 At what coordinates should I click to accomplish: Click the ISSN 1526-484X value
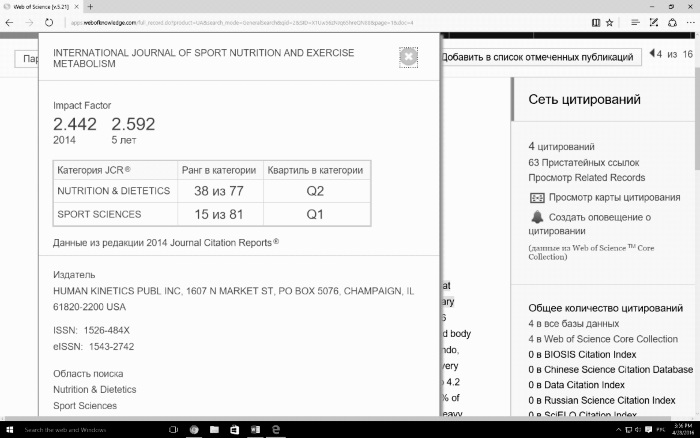pyautogui.click(x=106, y=330)
